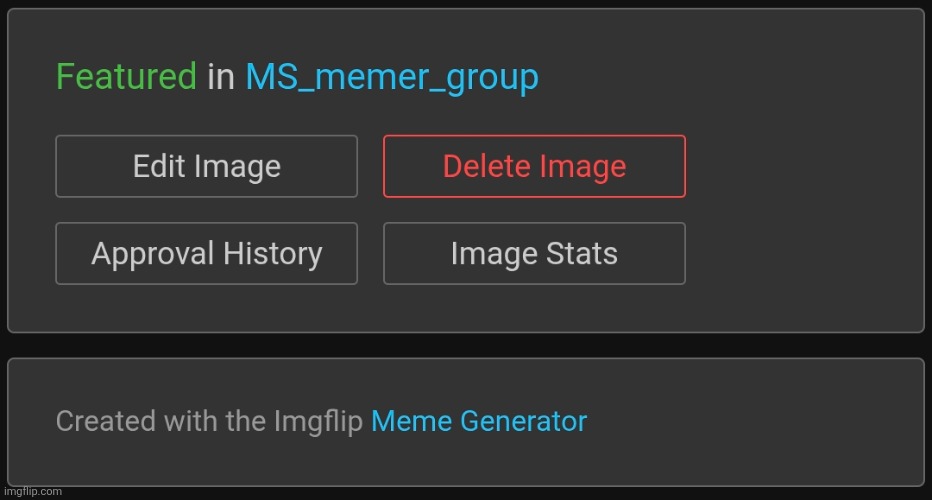Click the word 'Approval' on its button
932x500 pixels.
155,254
